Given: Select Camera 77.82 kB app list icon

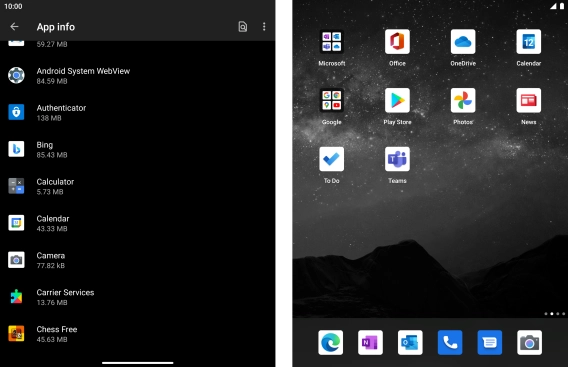Looking at the screenshot, I should pyautogui.click(x=16, y=260).
